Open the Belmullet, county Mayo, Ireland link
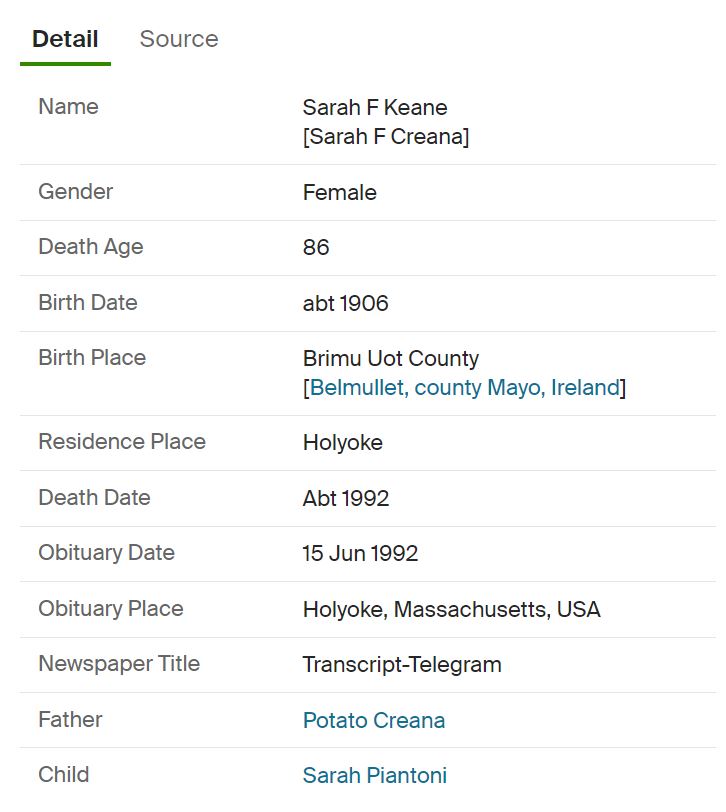 [x=464, y=387]
